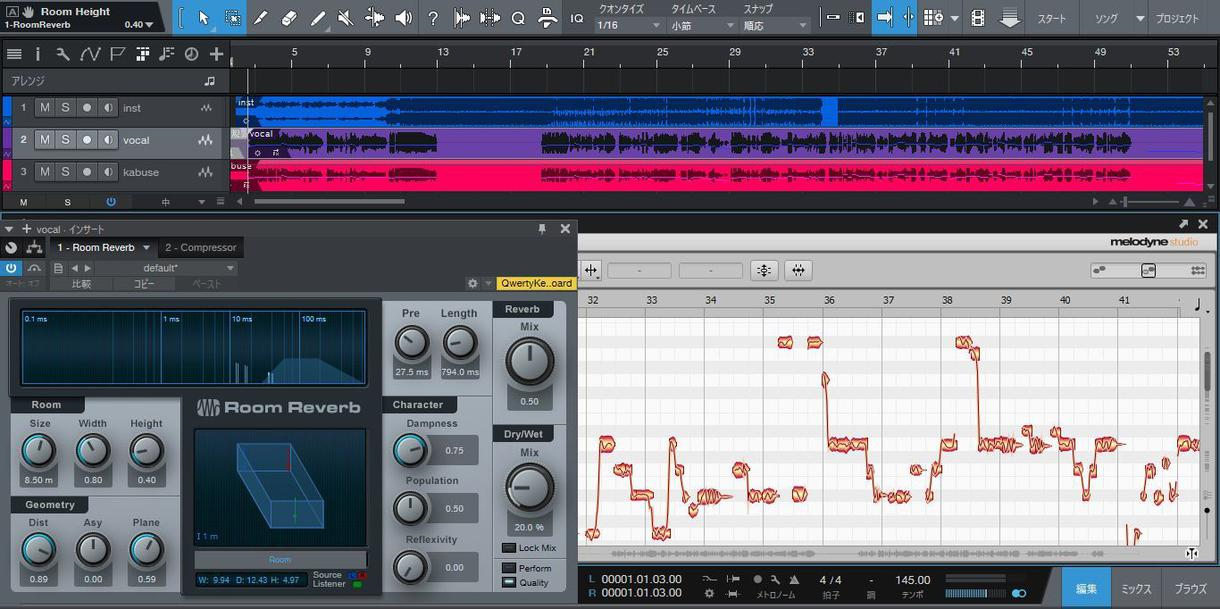Open the track inspector i icon
Screen dimensions: 1220x609
38,54
